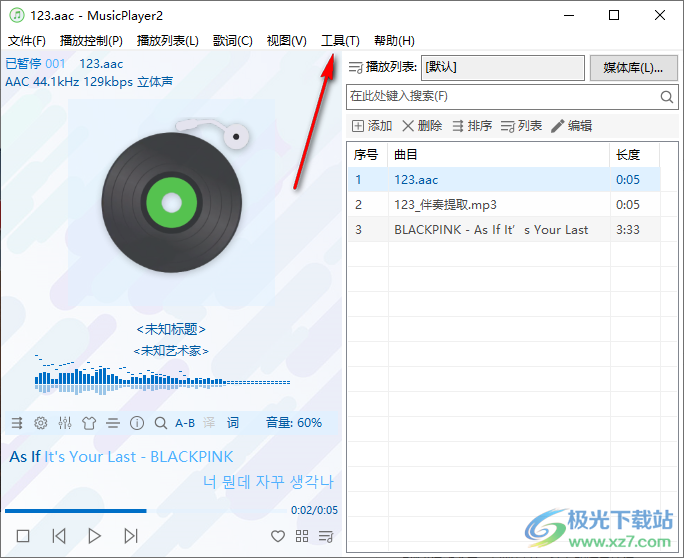
Task: Click 删除 to remove song
Action: pos(422,126)
